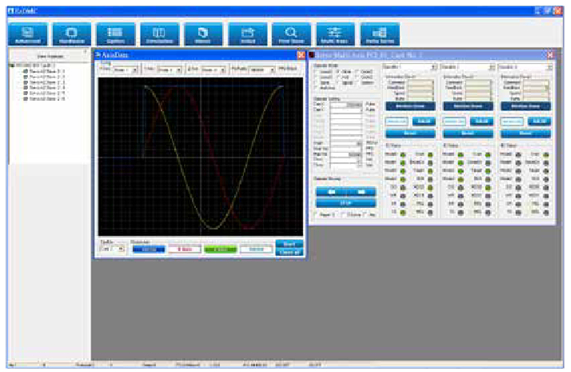Viewport: 571px width, 372px height.
Task: Open the first axis selector combo box
Action: (x=410, y=67)
